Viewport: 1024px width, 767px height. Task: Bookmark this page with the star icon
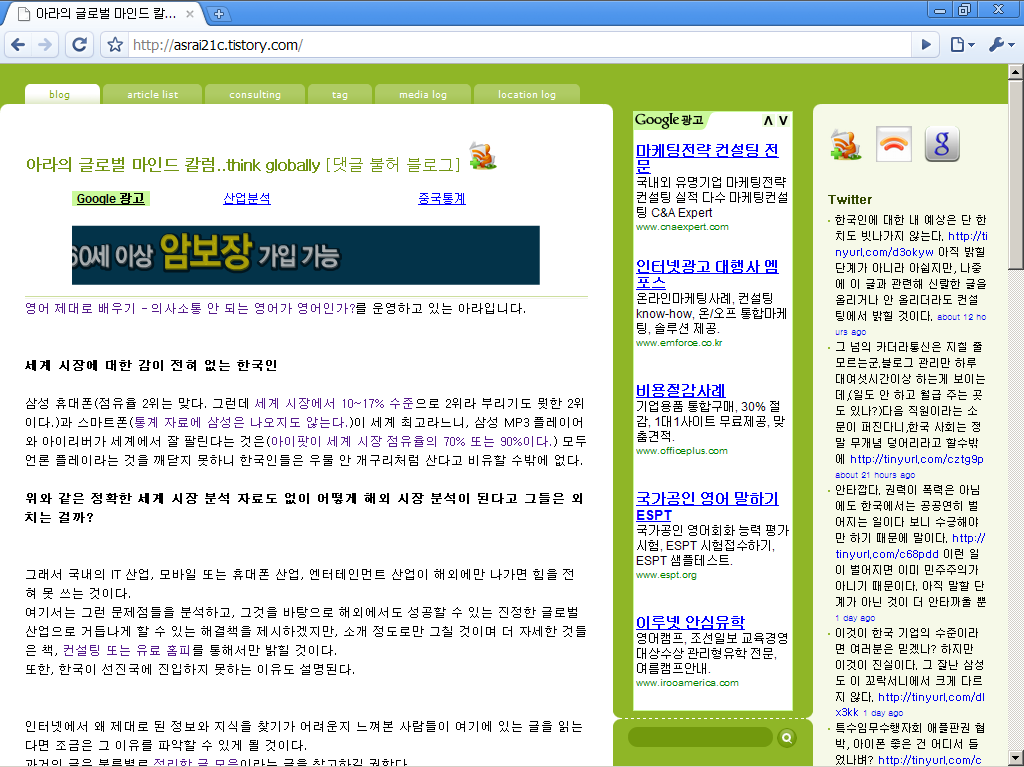tap(115, 45)
